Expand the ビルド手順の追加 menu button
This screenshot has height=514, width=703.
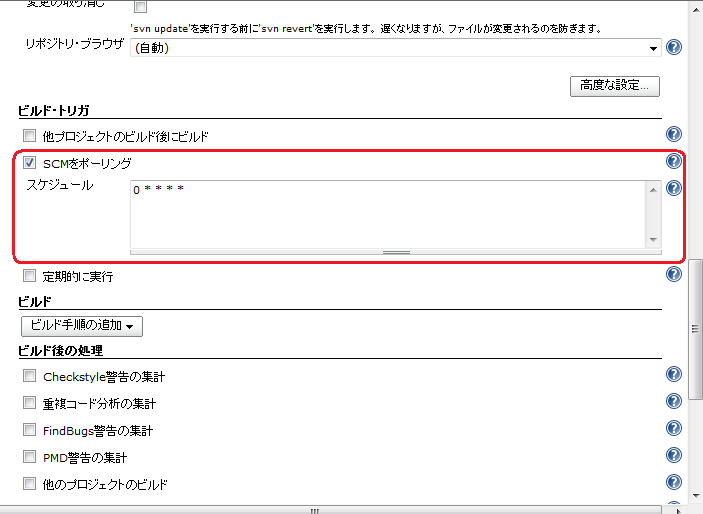[x=82, y=326]
